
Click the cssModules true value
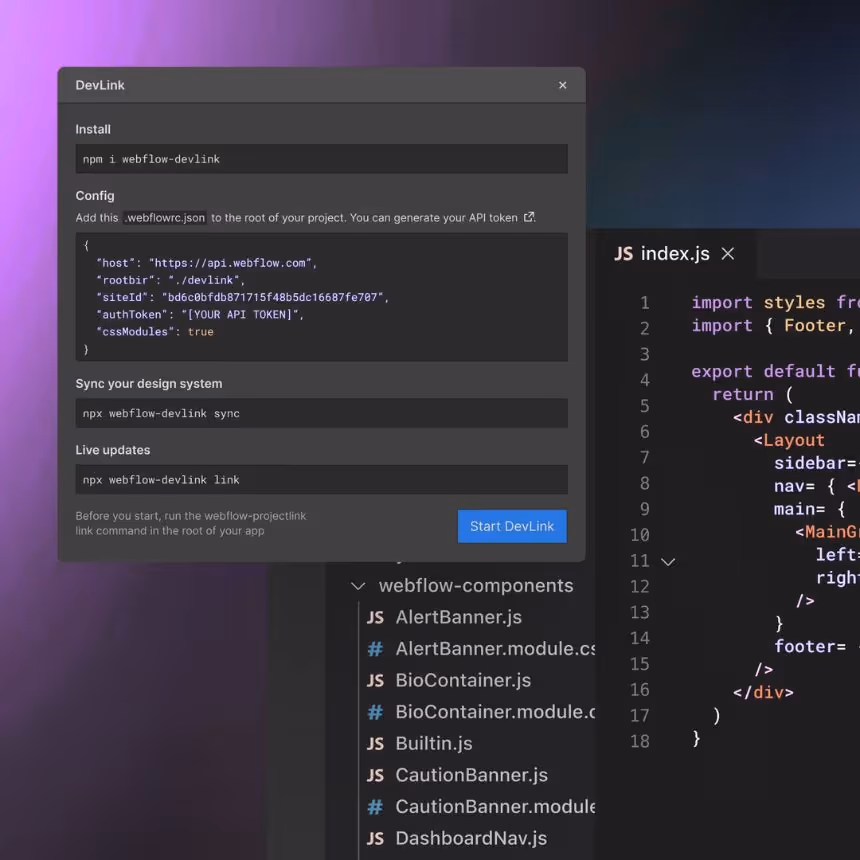(201, 332)
